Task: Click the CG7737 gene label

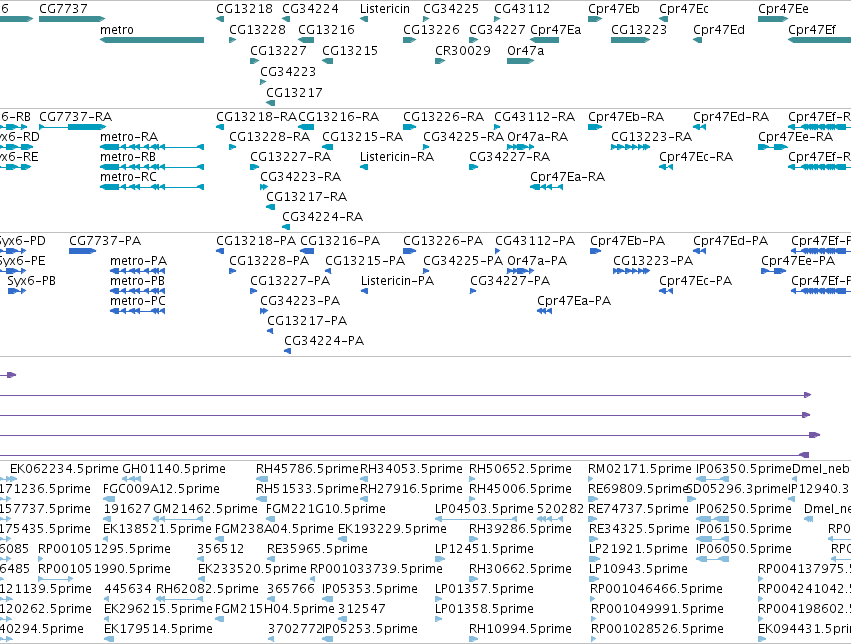Action: tap(63, 9)
